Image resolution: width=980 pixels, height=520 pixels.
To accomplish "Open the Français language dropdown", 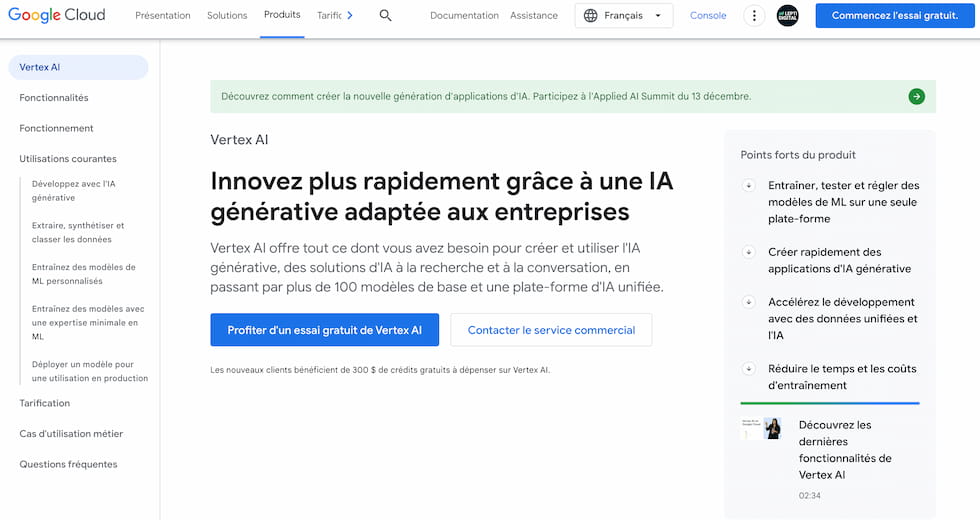I will pos(624,16).
